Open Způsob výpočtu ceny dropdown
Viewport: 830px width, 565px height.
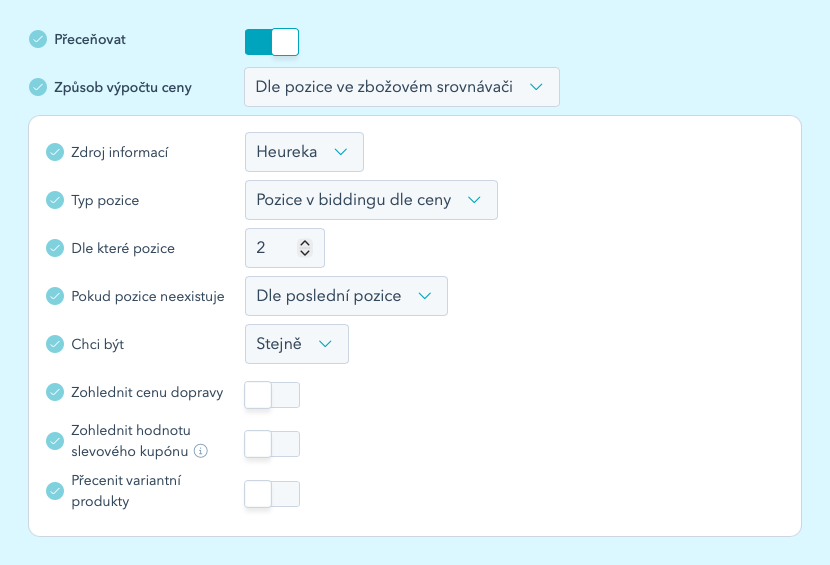pyautogui.click(x=402, y=87)
